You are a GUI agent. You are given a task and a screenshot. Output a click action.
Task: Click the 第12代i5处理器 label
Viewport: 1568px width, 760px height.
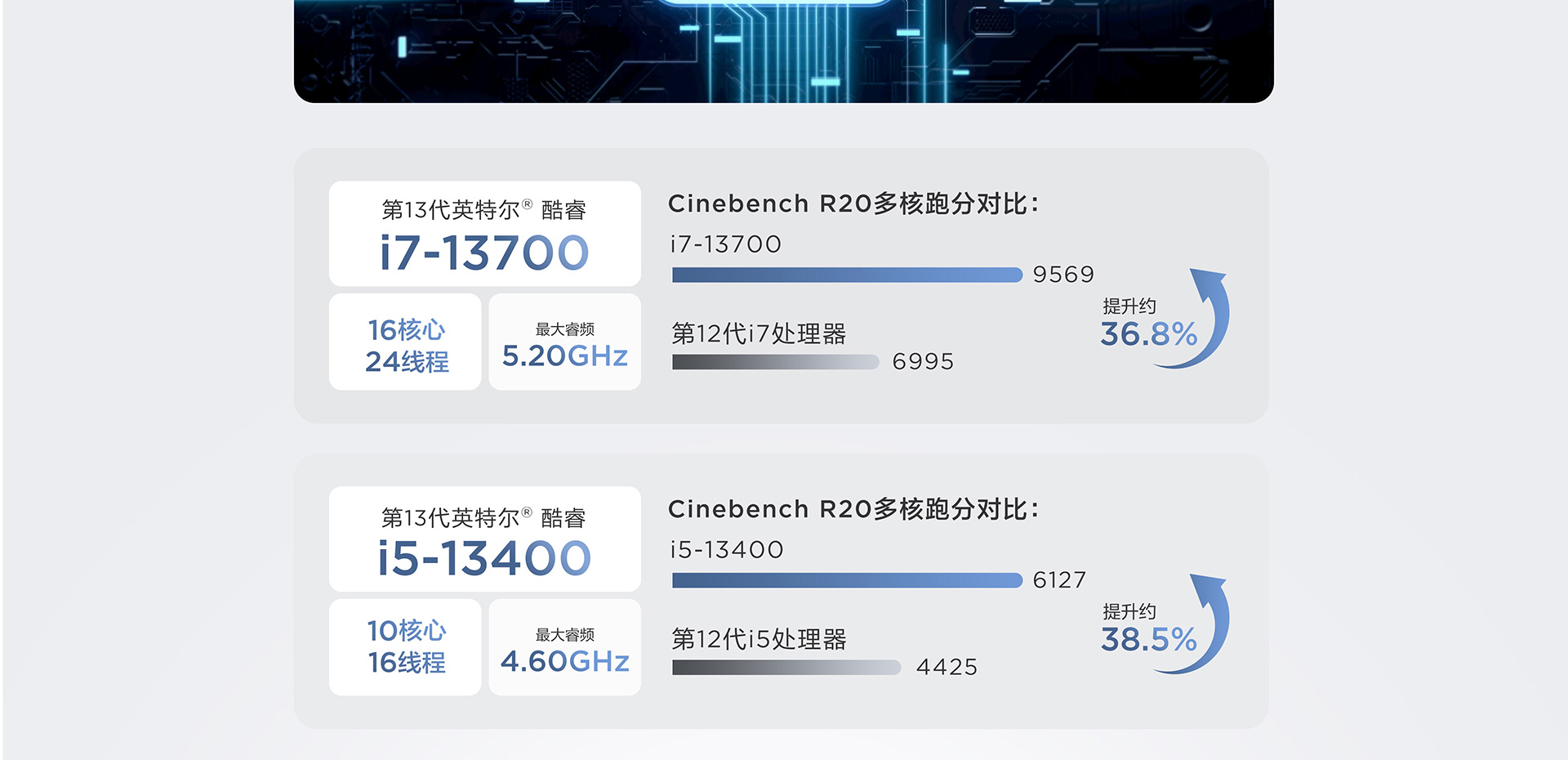pos(759,639)
